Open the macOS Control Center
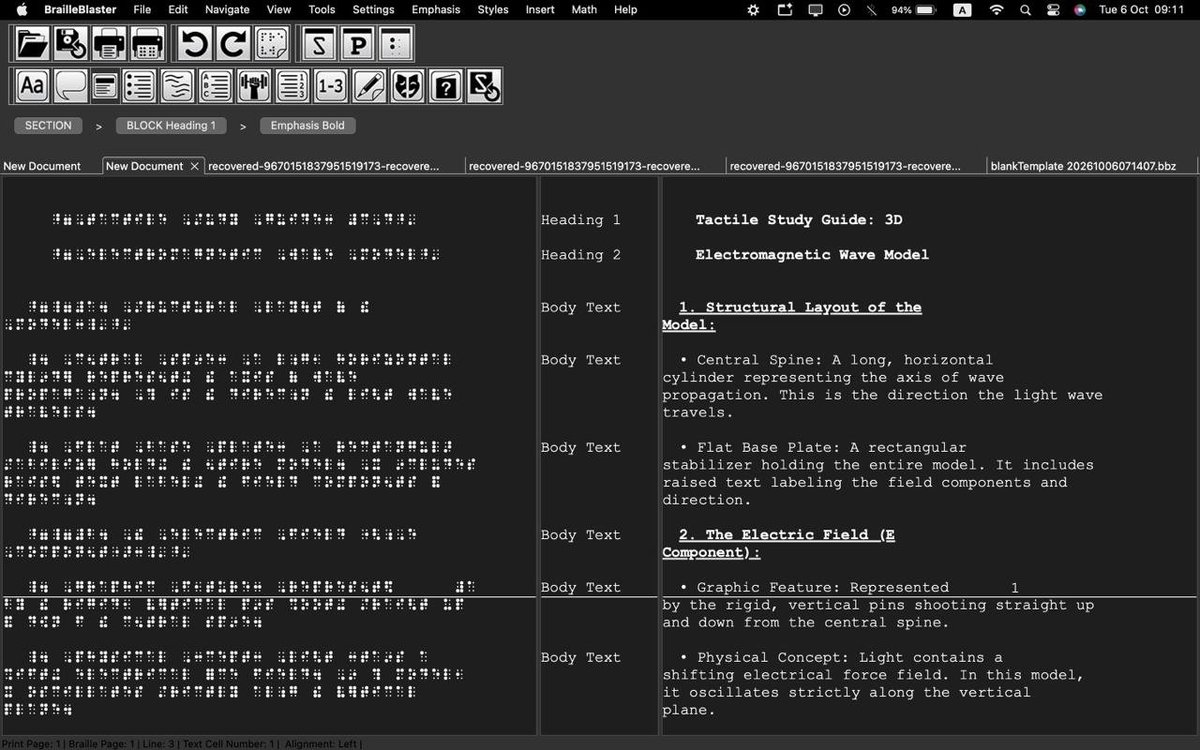1200x750 pixels. (1053, 10)
